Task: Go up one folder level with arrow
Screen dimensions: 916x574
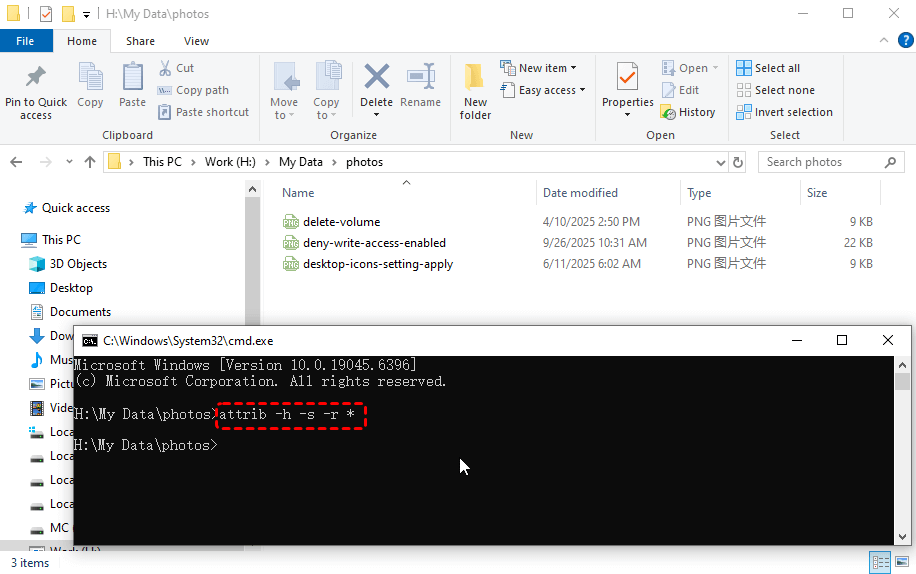Action: 90,162
